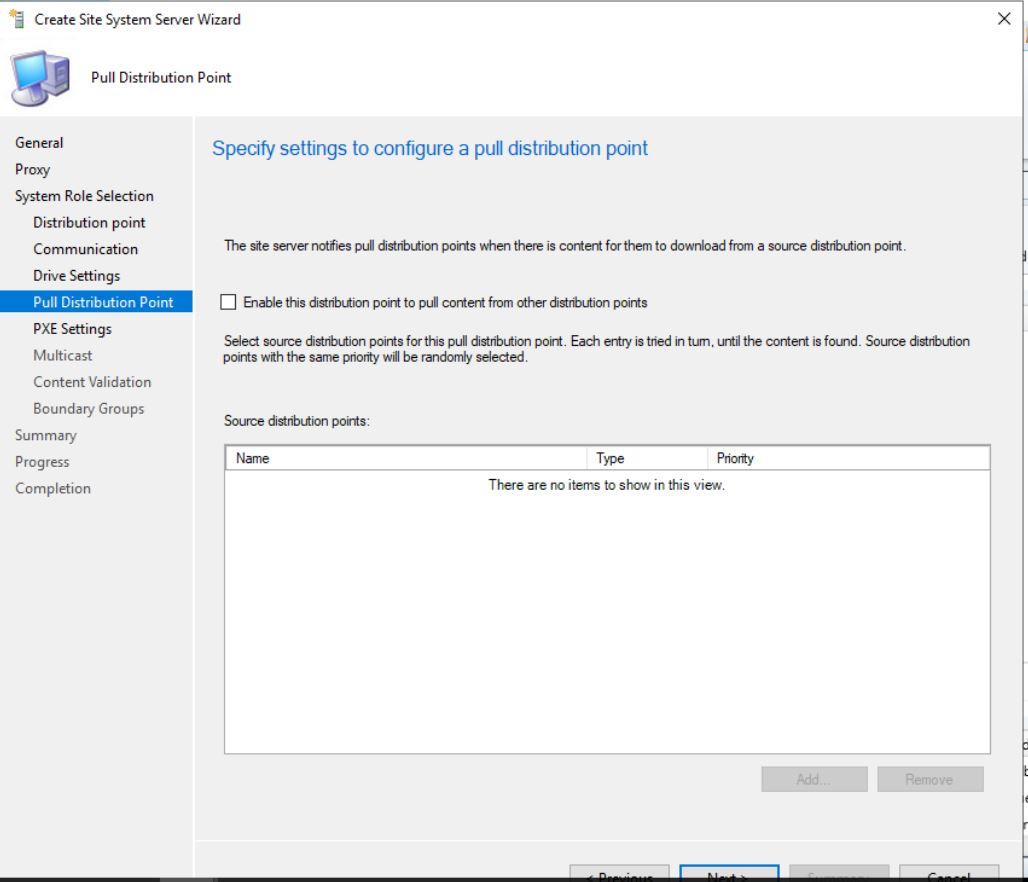The height and width of the screenshot is (882, 1028).
Task: Sort source list by Name column
Action: (405, 458)
